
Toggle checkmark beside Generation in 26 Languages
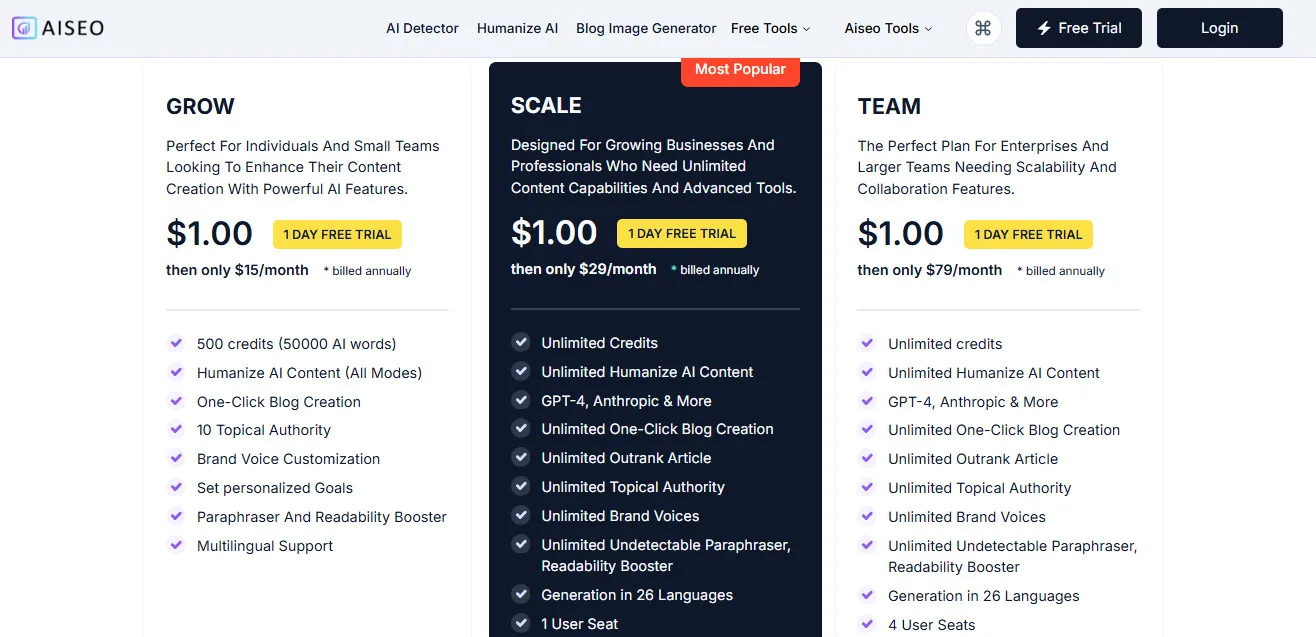521,594
